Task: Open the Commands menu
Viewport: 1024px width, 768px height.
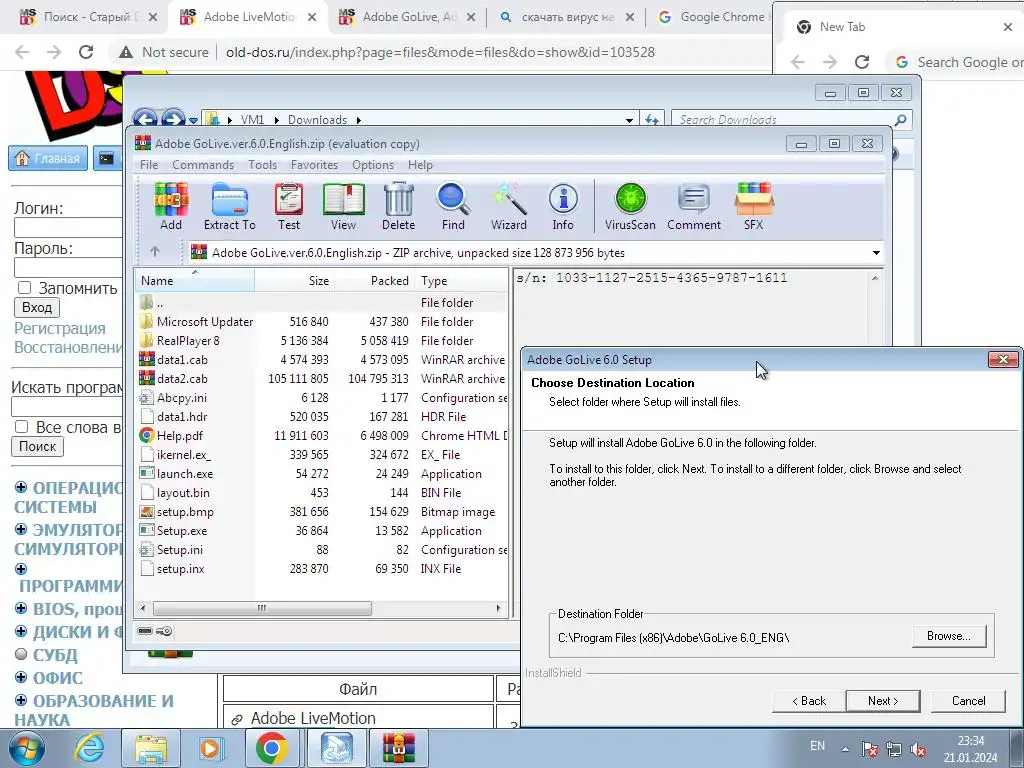Action: 203,165
